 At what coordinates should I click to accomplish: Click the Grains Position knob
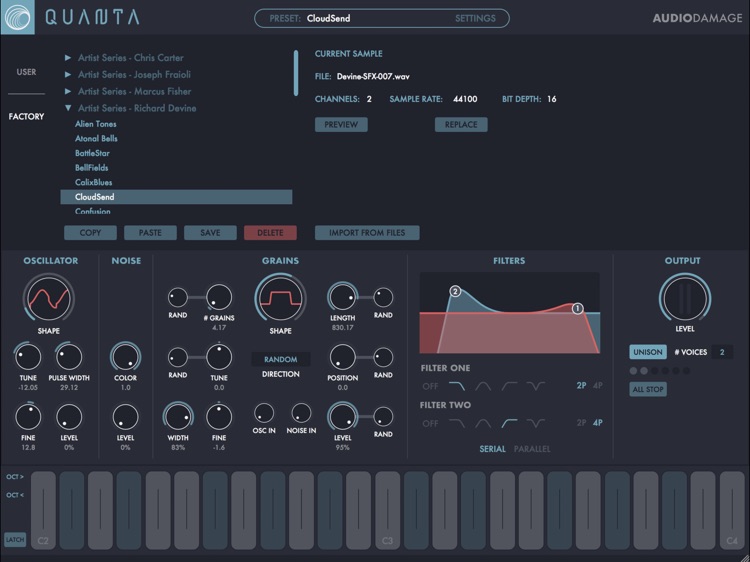(342, 357)
